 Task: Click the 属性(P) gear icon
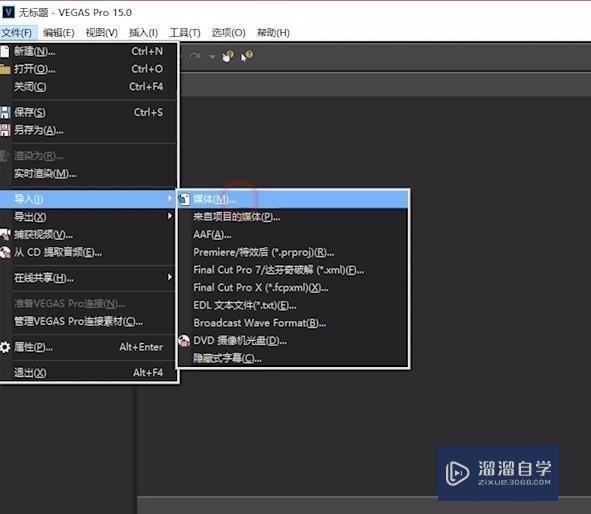pos(5,347)
